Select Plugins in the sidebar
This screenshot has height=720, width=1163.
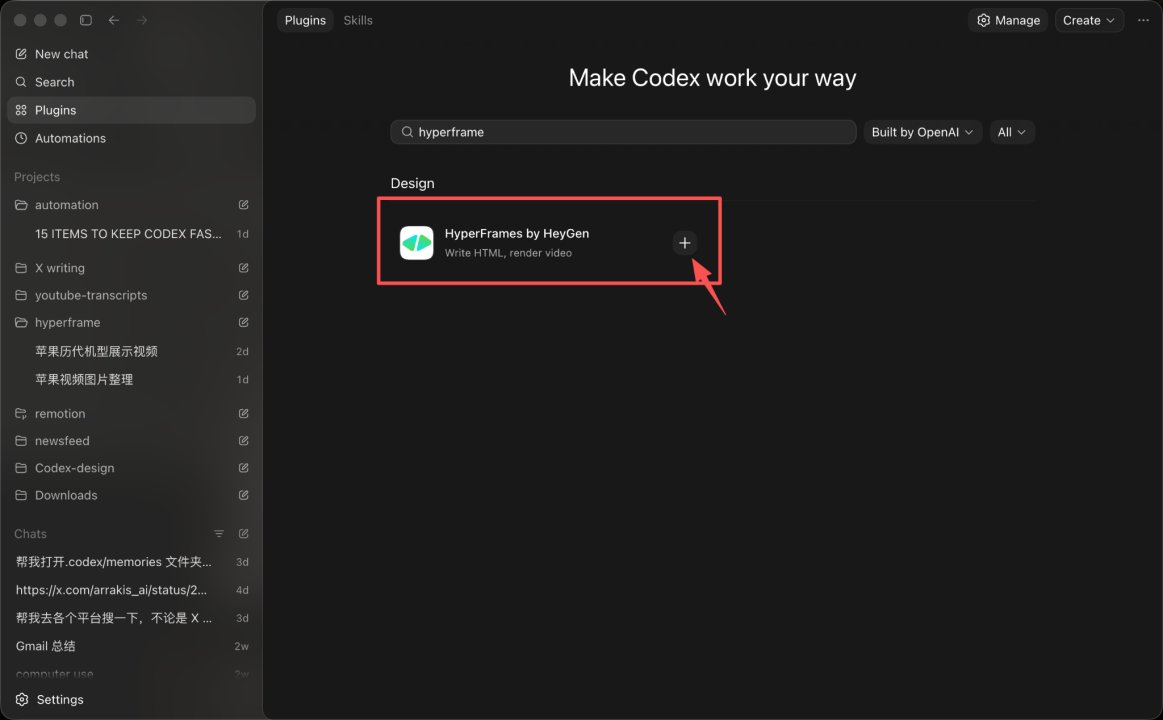[131, 110]
